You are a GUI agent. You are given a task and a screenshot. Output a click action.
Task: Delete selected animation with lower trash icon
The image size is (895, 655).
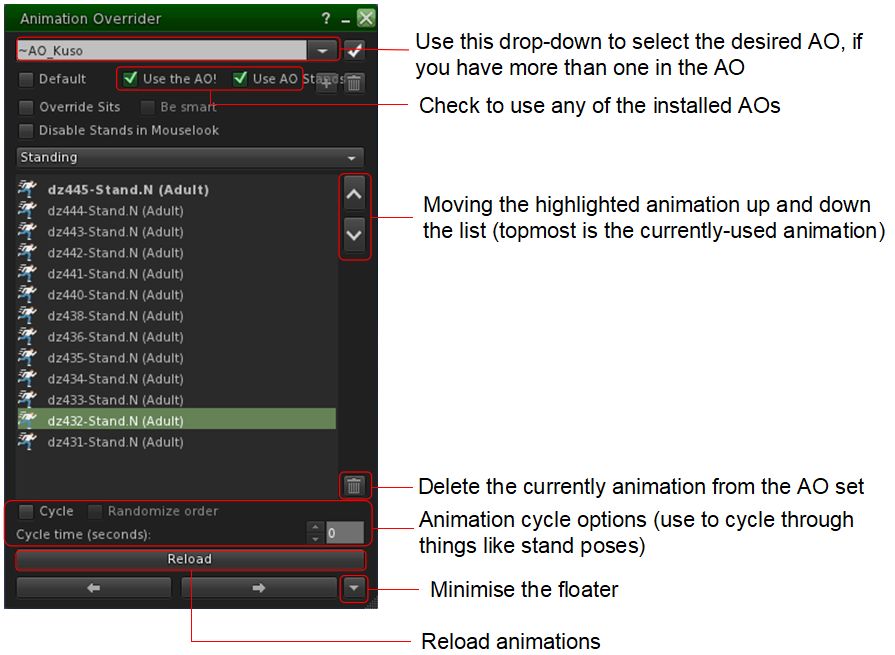coord(354,486)
